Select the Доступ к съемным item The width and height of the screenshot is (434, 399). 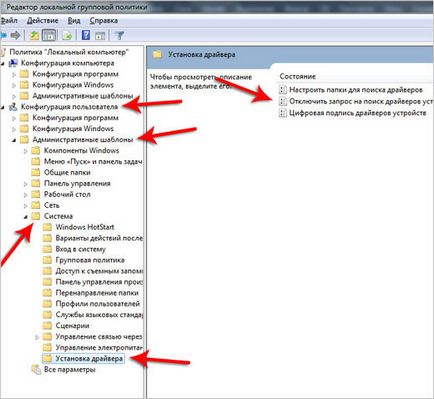(99, 271)
